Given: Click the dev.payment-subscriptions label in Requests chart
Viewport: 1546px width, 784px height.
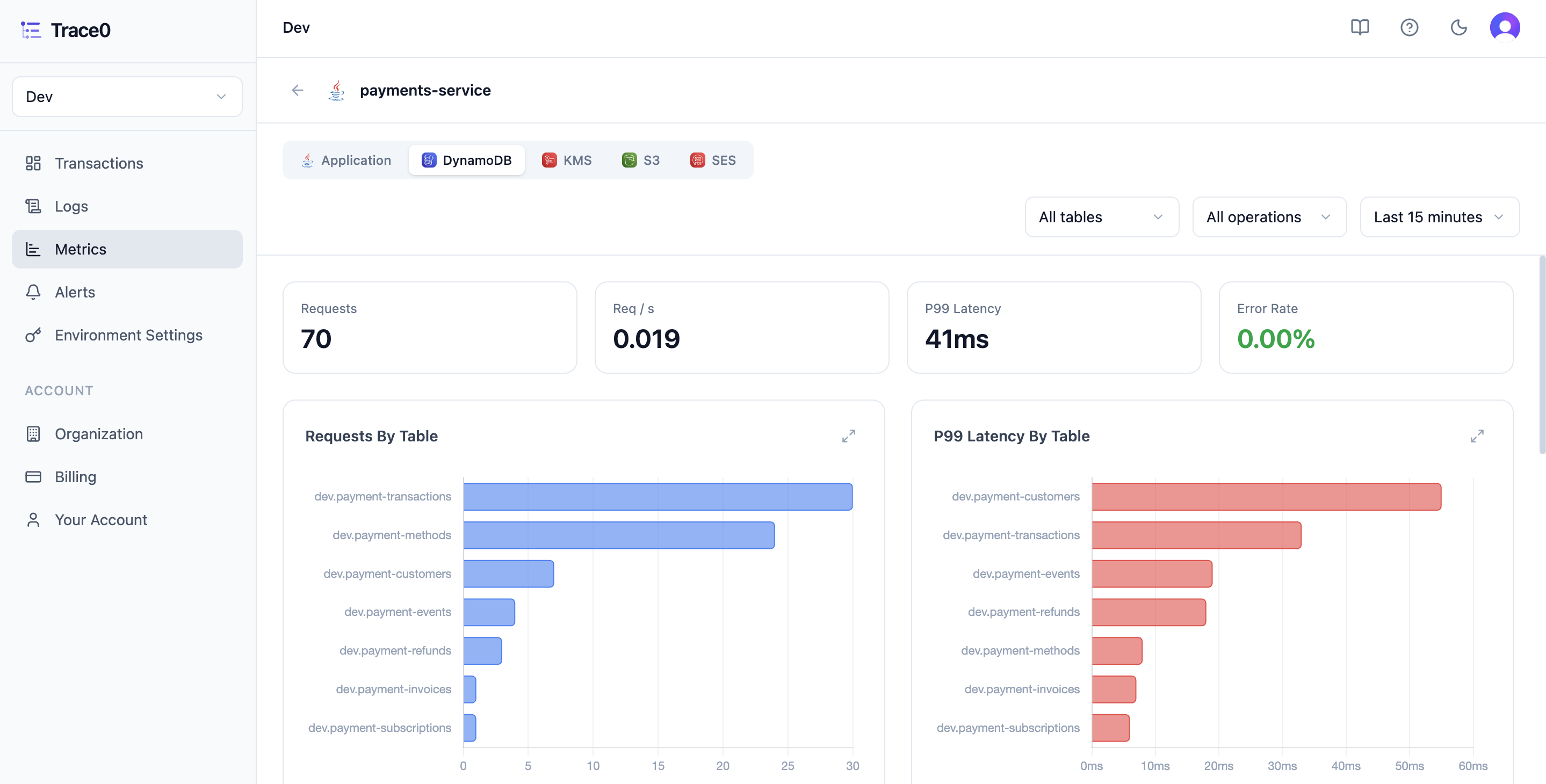Looking at the screenshot, I should click(379, 728).
